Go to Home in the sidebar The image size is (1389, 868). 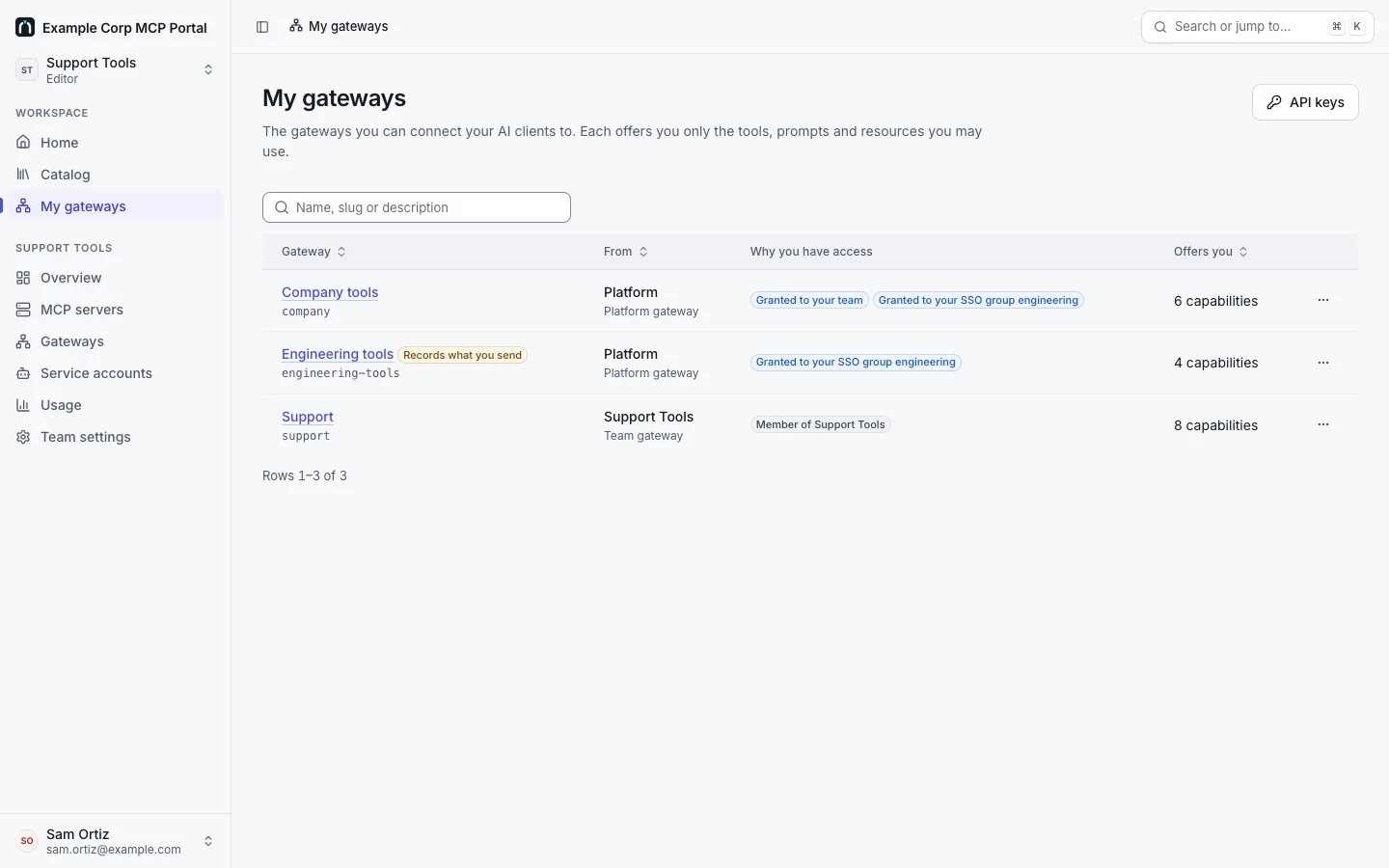(x=116, y=143)
